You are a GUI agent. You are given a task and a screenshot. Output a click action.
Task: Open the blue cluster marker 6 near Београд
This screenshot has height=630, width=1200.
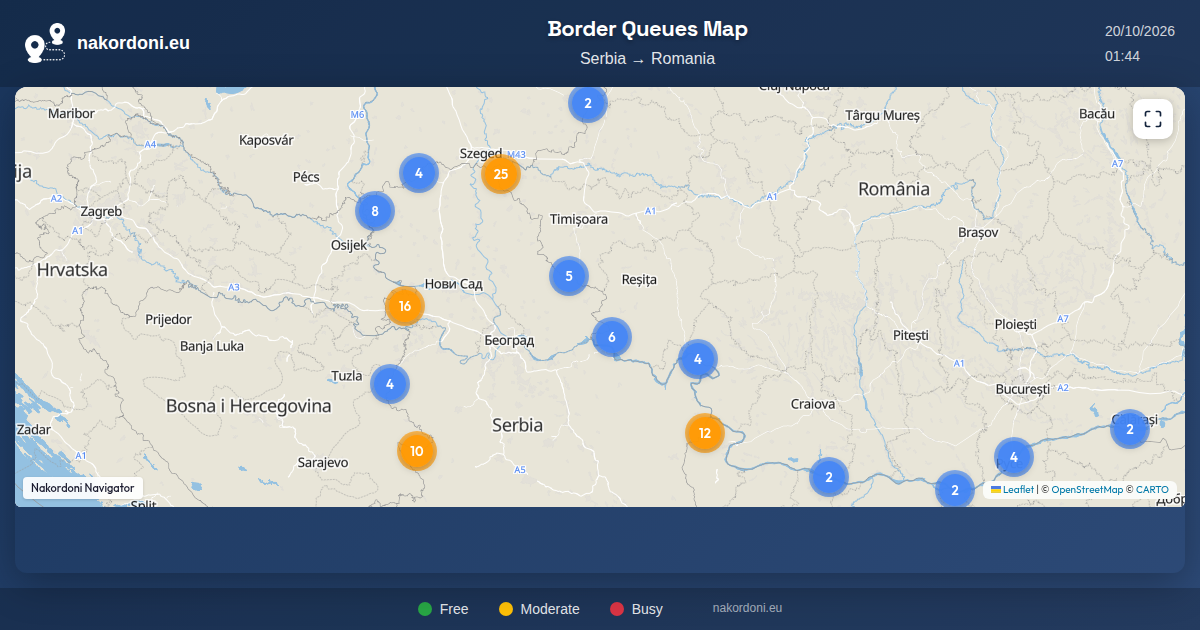pos(612,337)
